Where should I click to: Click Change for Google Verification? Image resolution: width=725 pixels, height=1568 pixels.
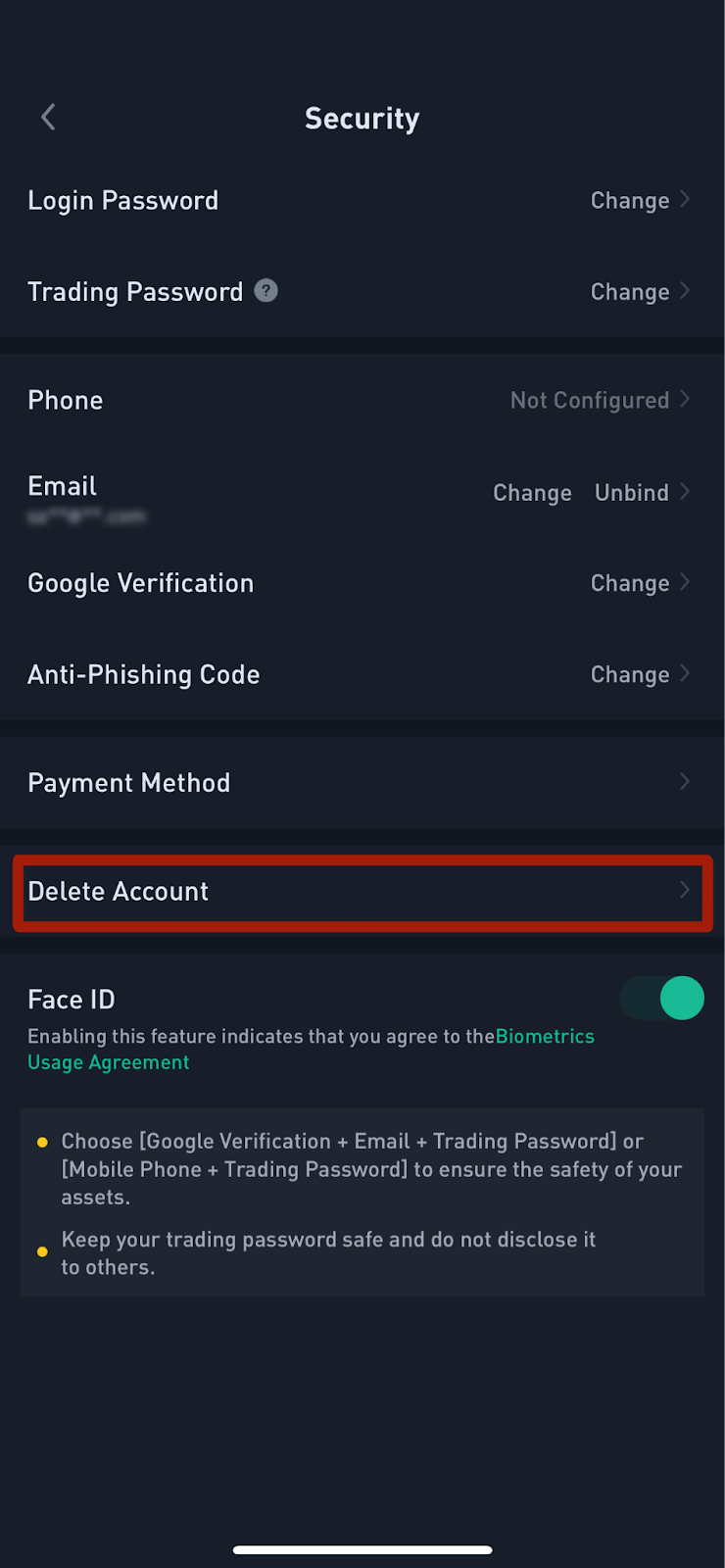(x=630, y=584)
